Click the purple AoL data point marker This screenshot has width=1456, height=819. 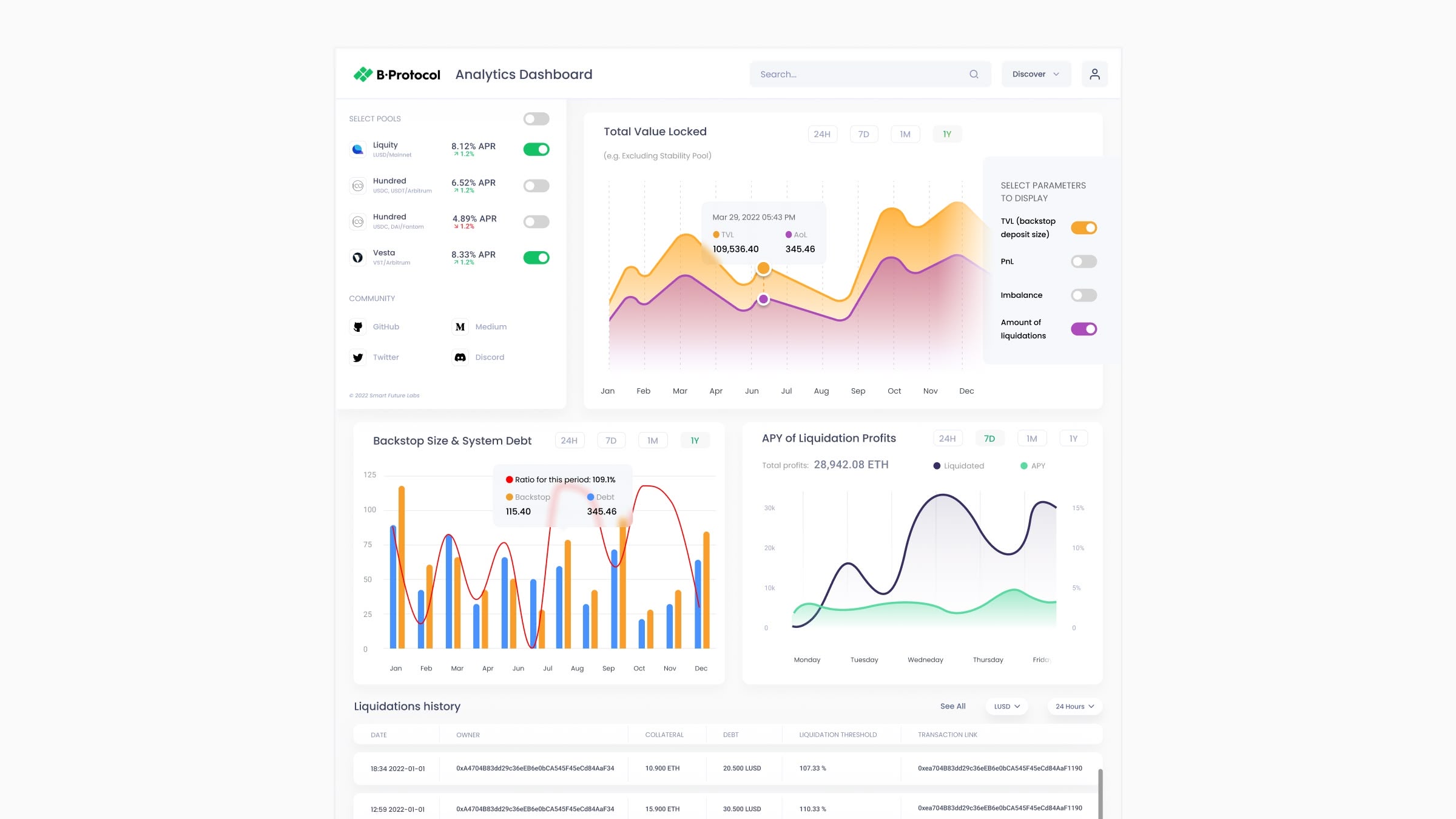(x=764, y=299)
